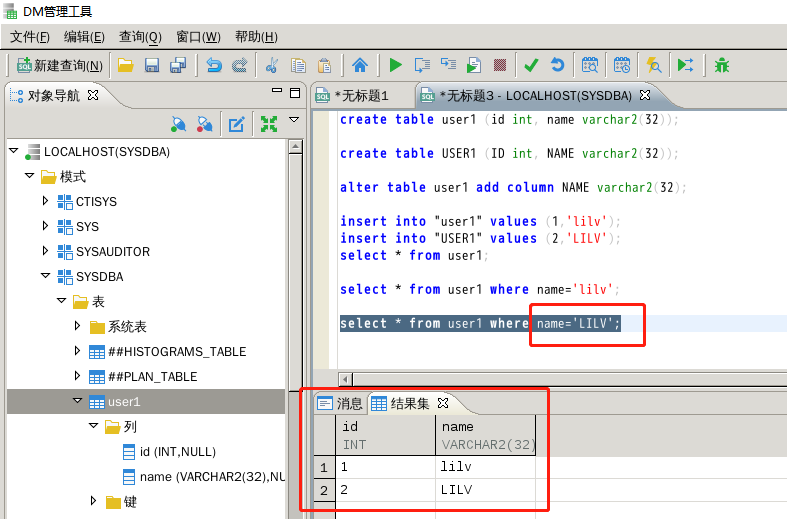Viewport: 787px width, 519px height.
Task: Paste using the clipboard icon
Action: 325,65
